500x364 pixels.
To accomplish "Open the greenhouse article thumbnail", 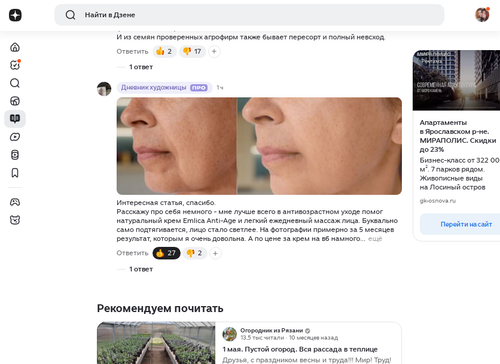I will 156,343.
